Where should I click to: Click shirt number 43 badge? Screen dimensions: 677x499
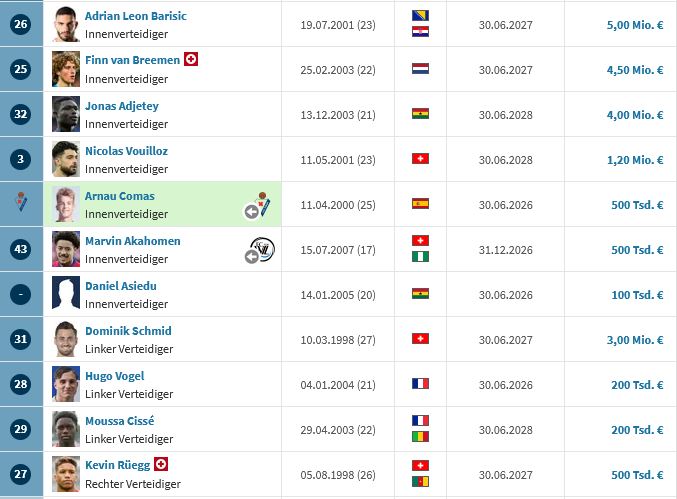point(21,249)
